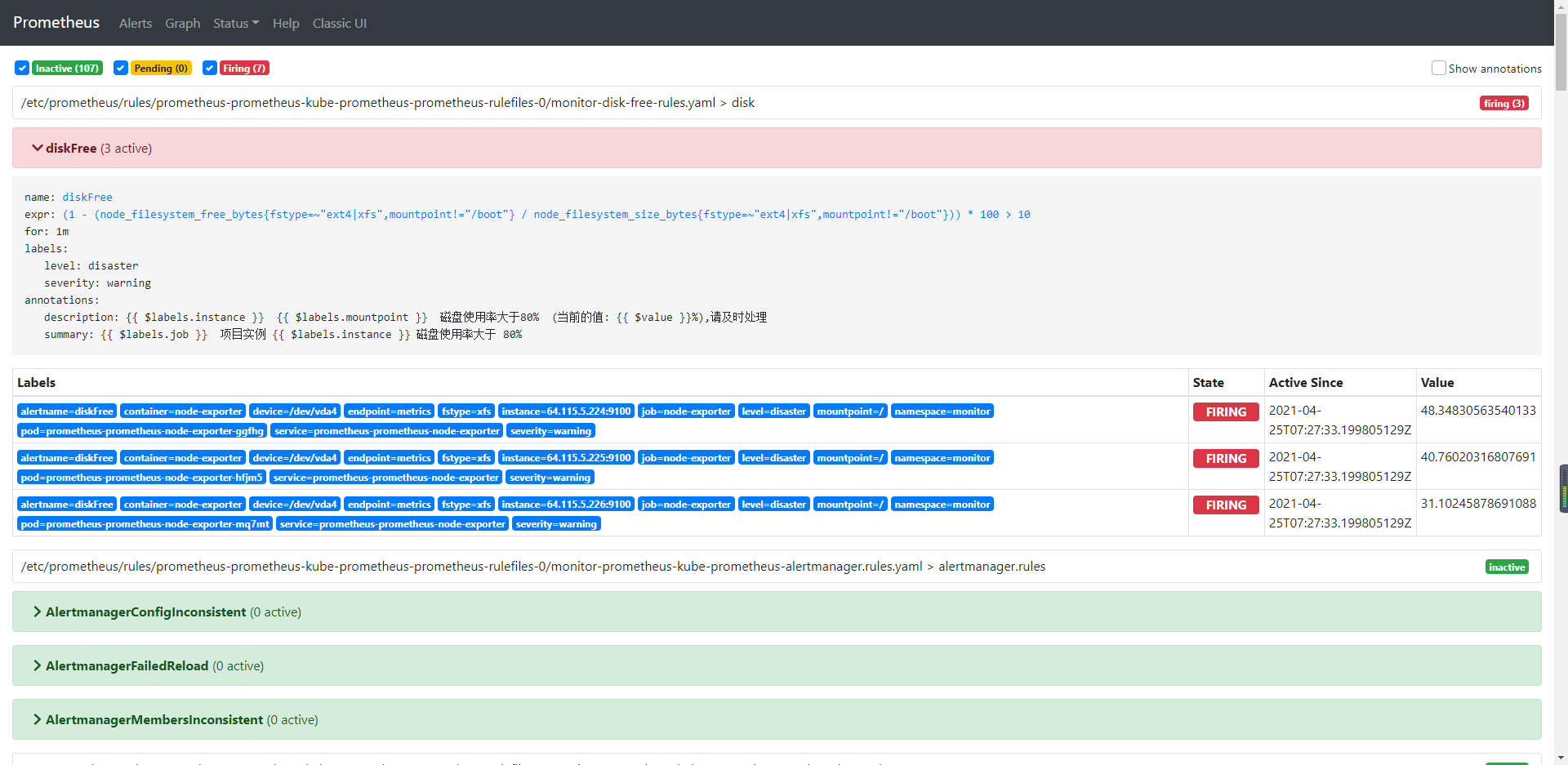Enable the Show annotations checkbox
This screenshot has height=765, width=1568.
[x=1438, y=69]
